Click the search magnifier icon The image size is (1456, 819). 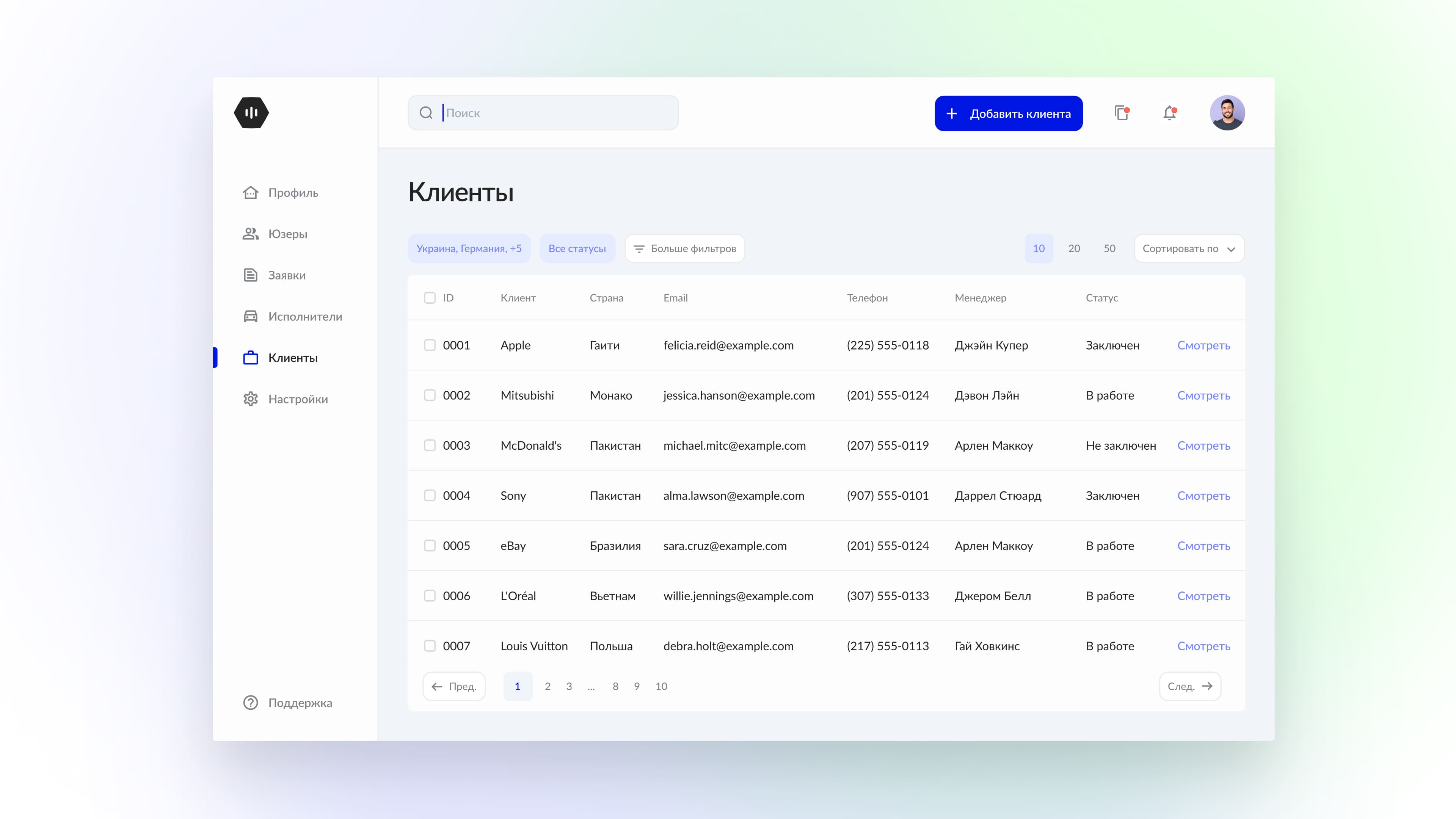[426, 113]
